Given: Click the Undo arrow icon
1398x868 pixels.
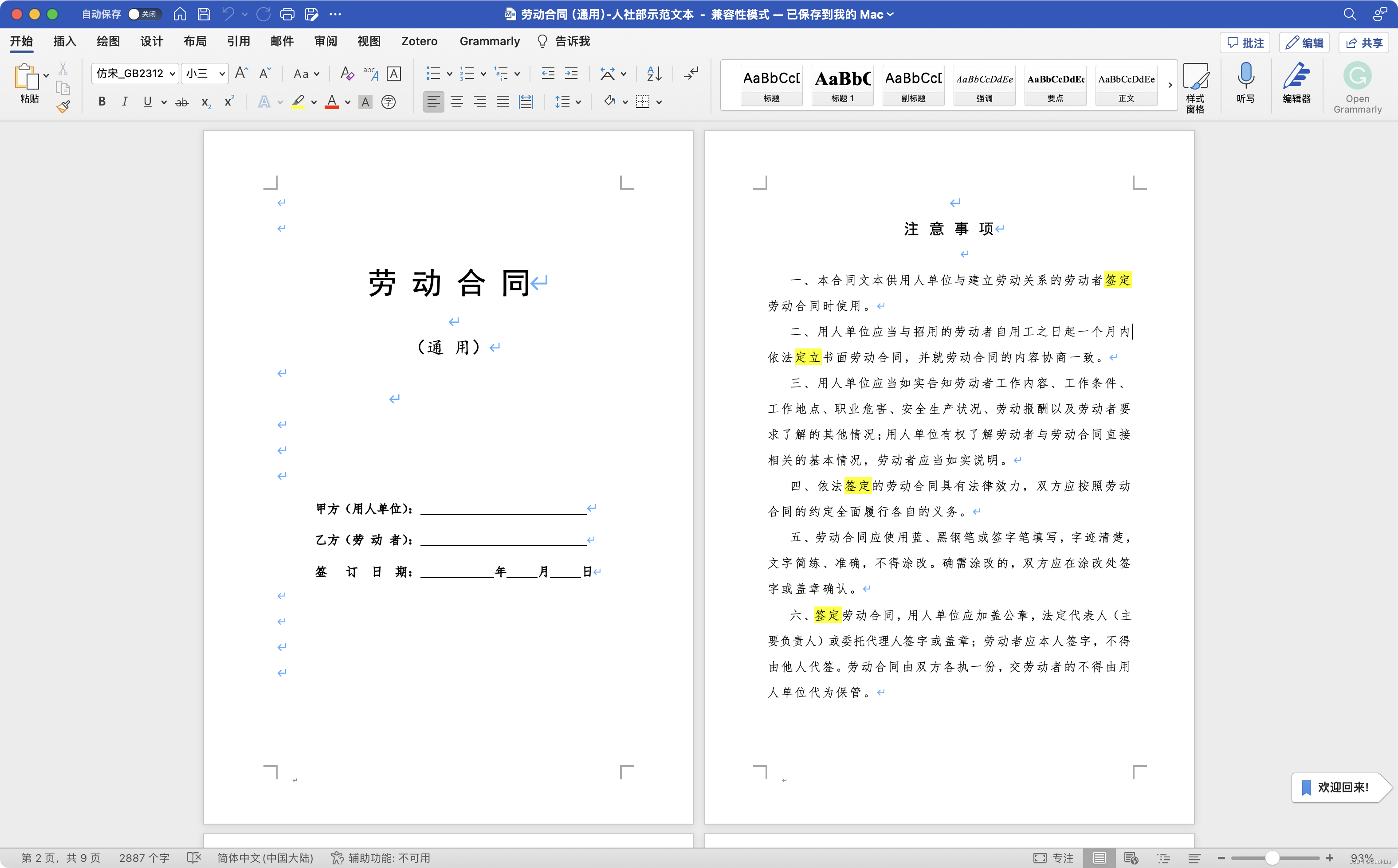Looking at the screenshot, I should tap(228, 14).
